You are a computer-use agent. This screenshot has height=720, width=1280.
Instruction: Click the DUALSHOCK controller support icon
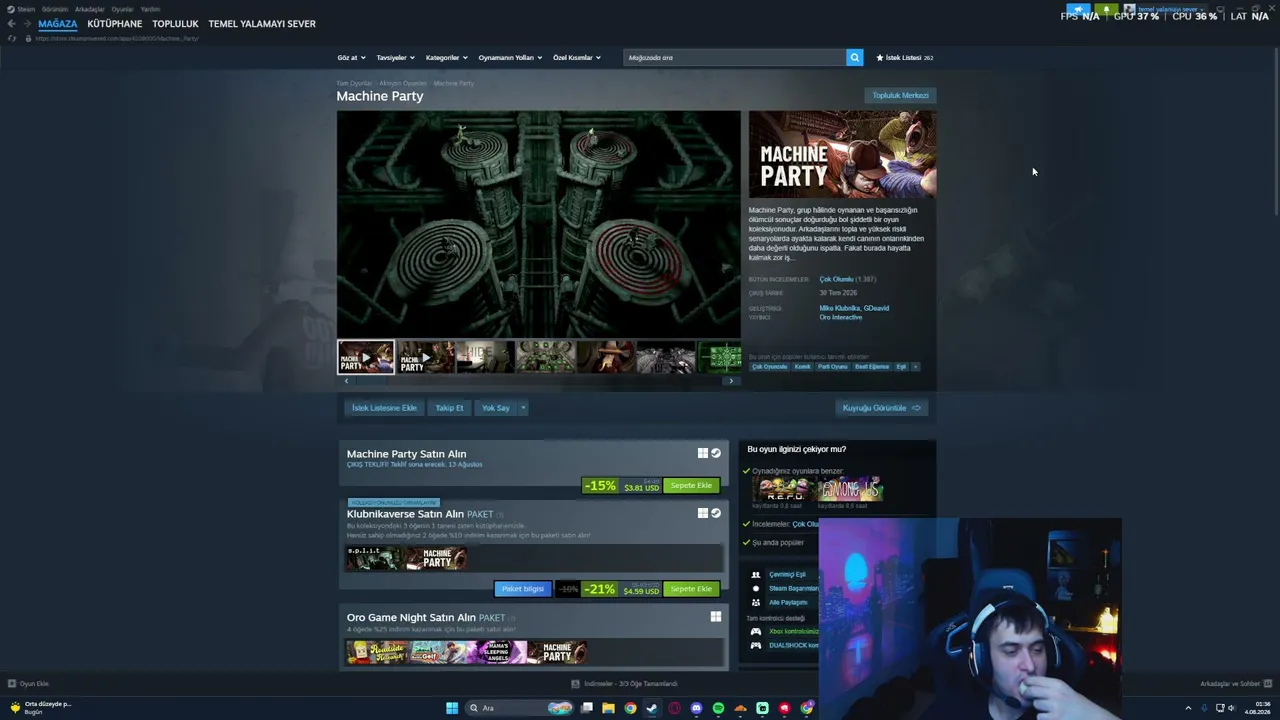point(756,645)
